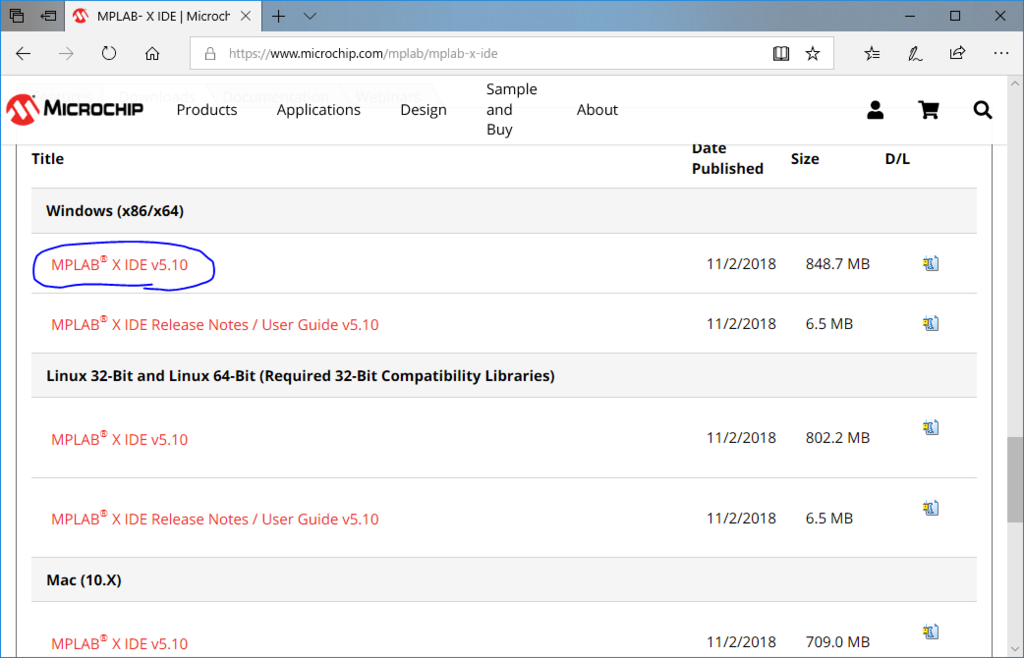Image resolution: width=1024 pixels, height=658 pixels.
Task: Open site search magnifier icon
Action: (982, 110)
